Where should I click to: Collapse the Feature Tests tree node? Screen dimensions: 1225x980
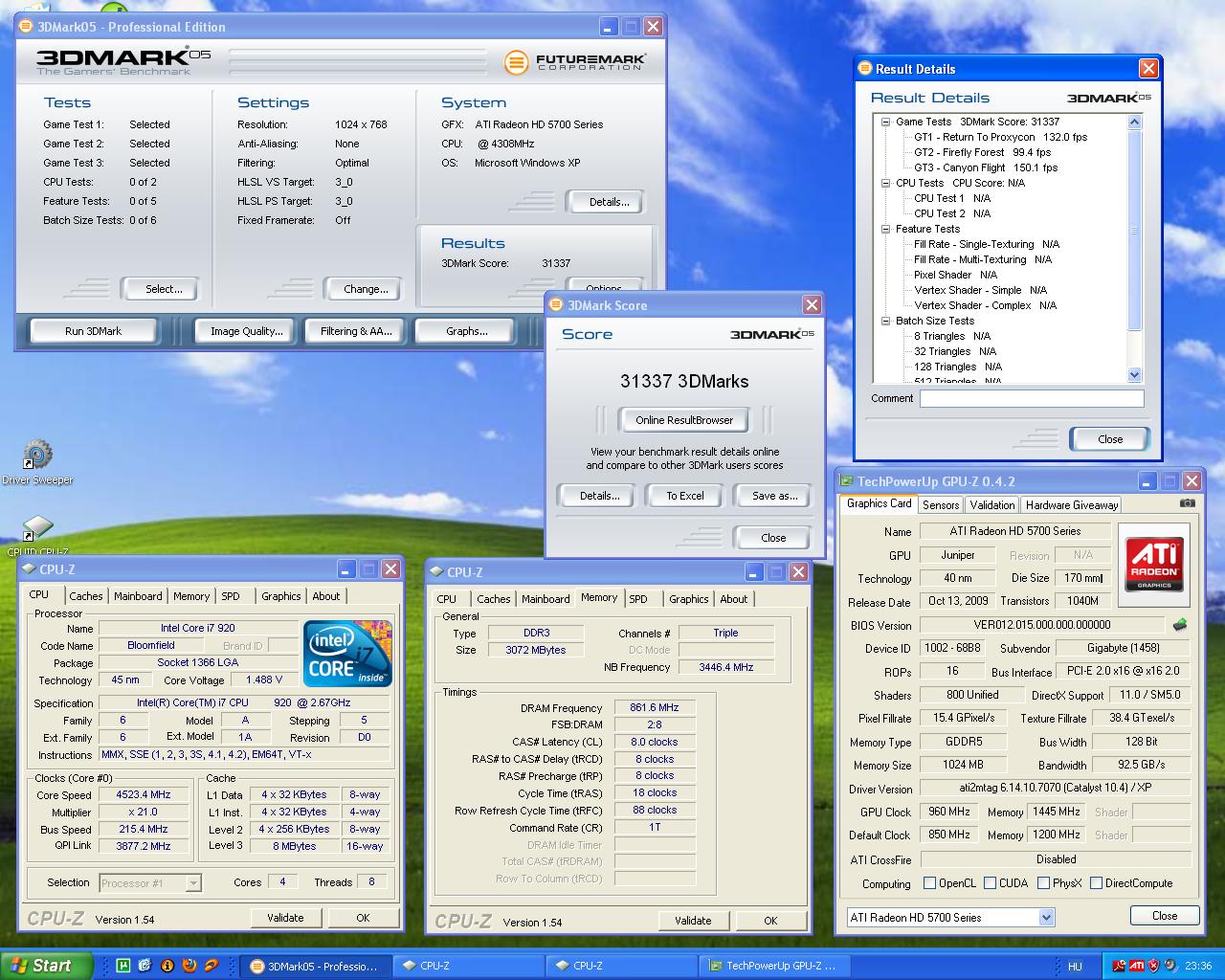885,229
